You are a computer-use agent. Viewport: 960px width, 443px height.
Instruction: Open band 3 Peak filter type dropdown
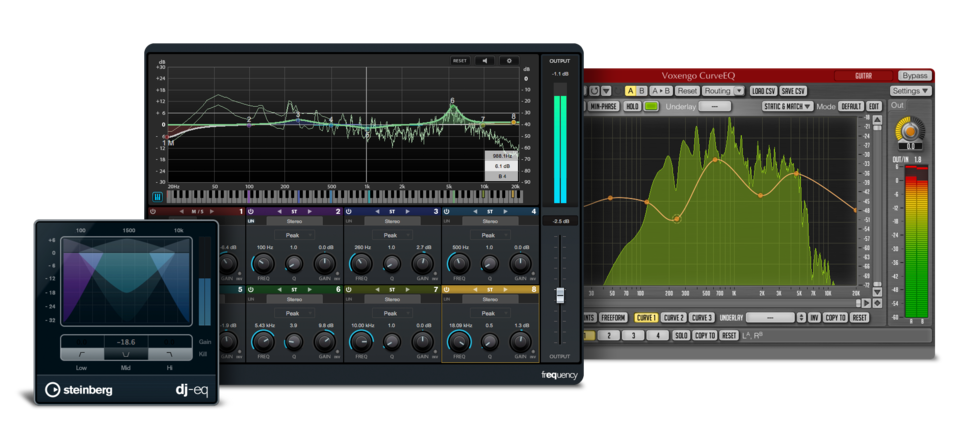pos(392,235)
